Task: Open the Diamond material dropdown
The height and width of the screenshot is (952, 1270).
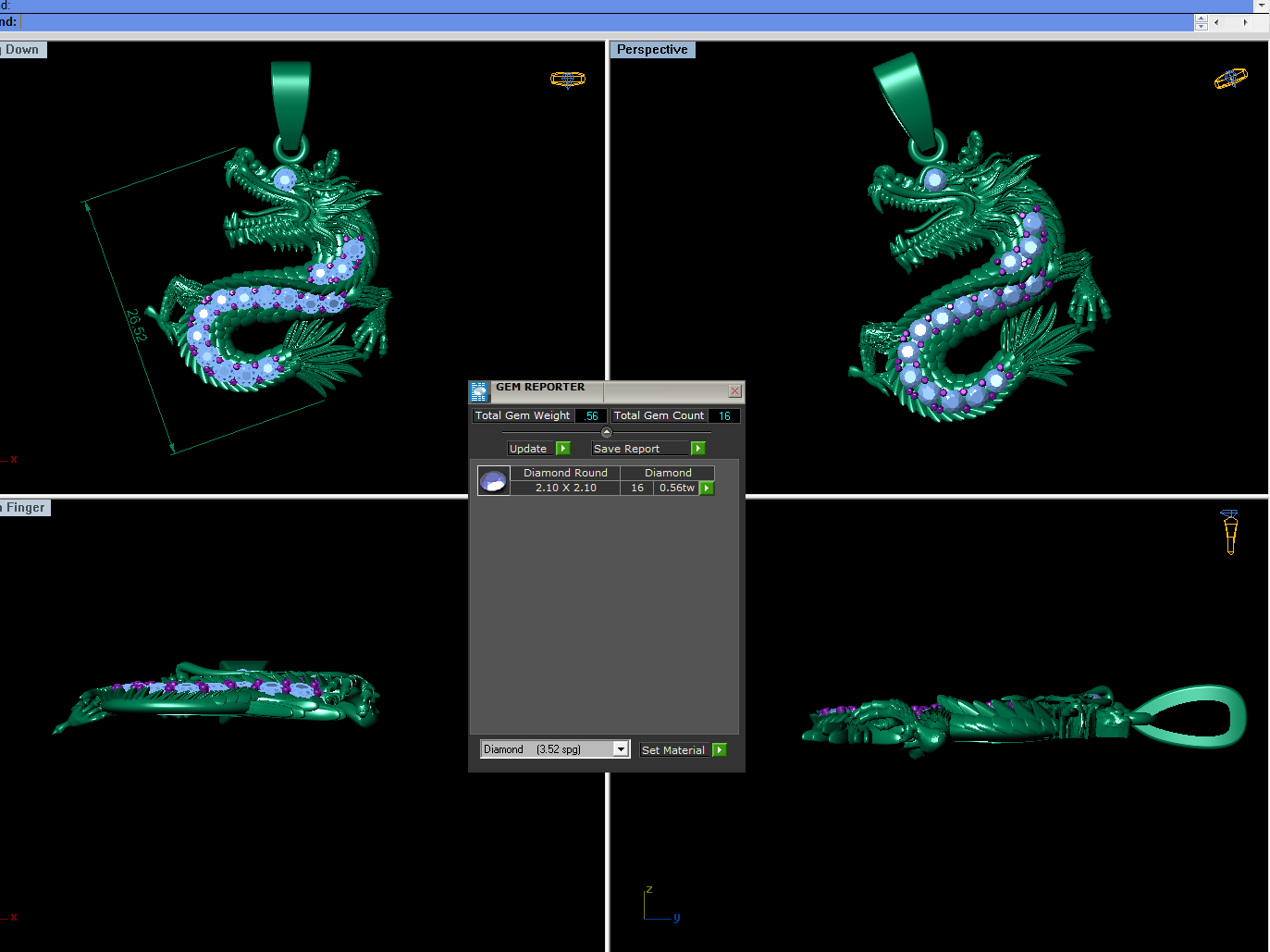Action: point(554,749)
